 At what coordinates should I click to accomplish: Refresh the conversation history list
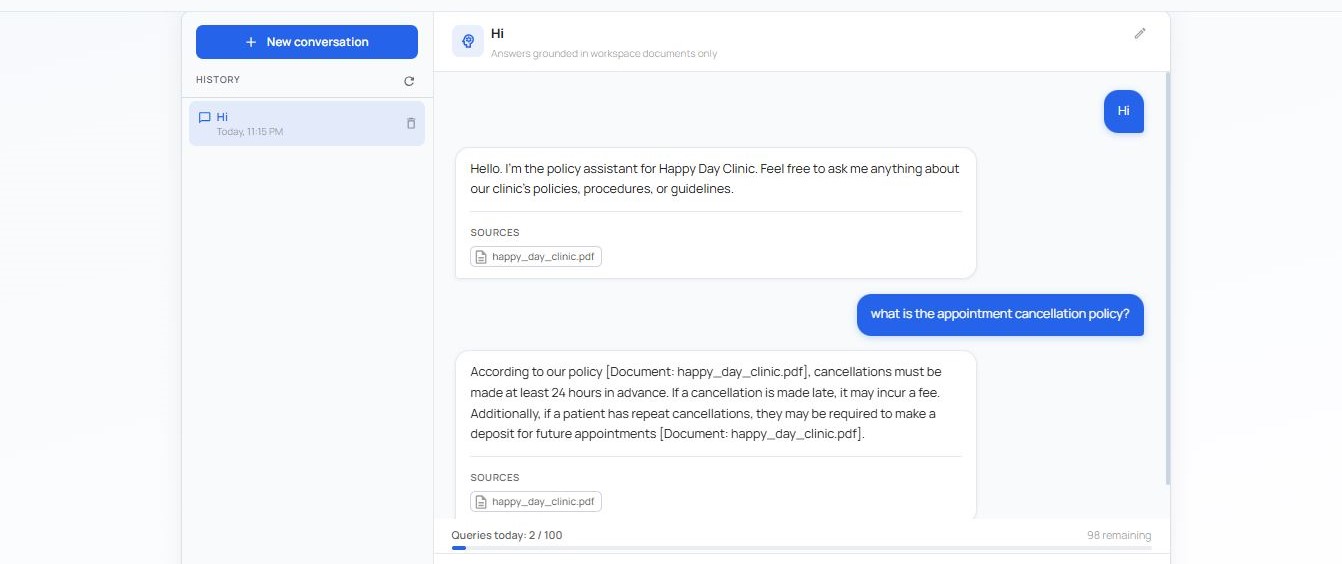409,81
